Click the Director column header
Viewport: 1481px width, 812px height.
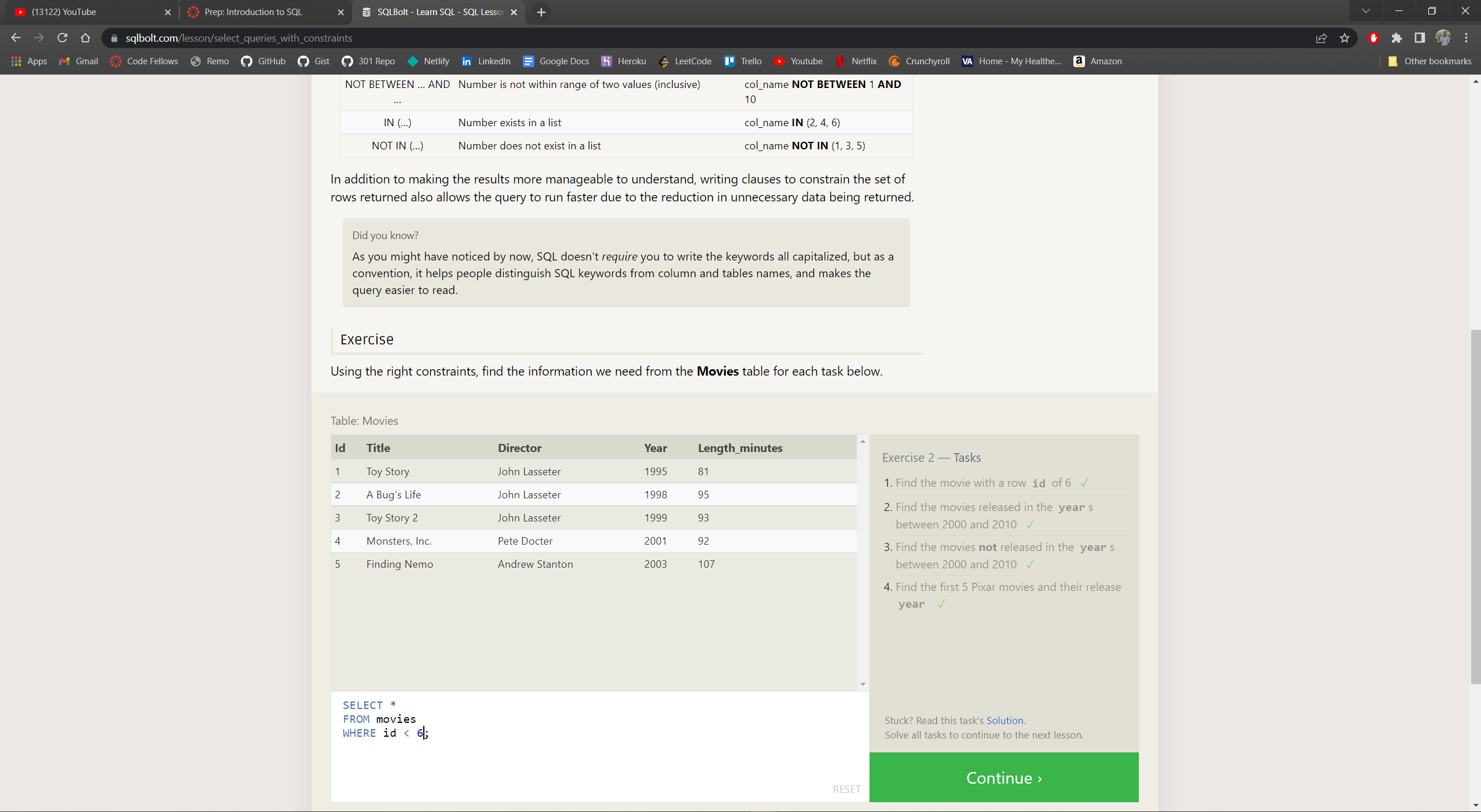click(519, 448)
